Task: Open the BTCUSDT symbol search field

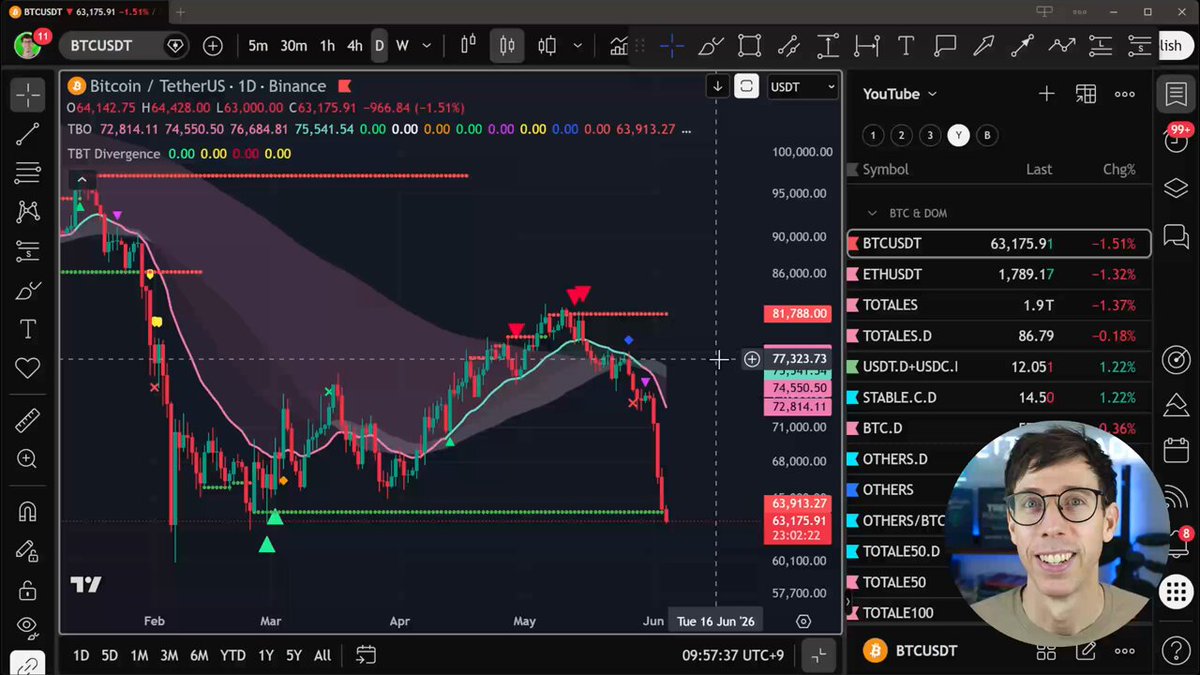Action: 124,46
